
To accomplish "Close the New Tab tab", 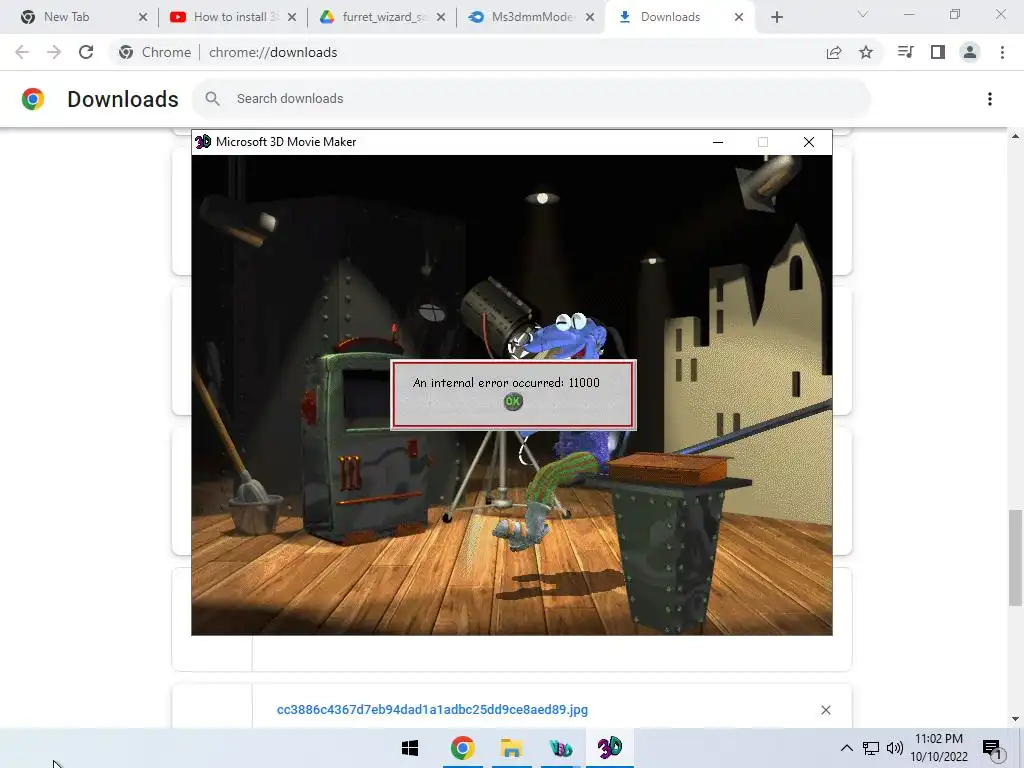I will pos(143,17).
